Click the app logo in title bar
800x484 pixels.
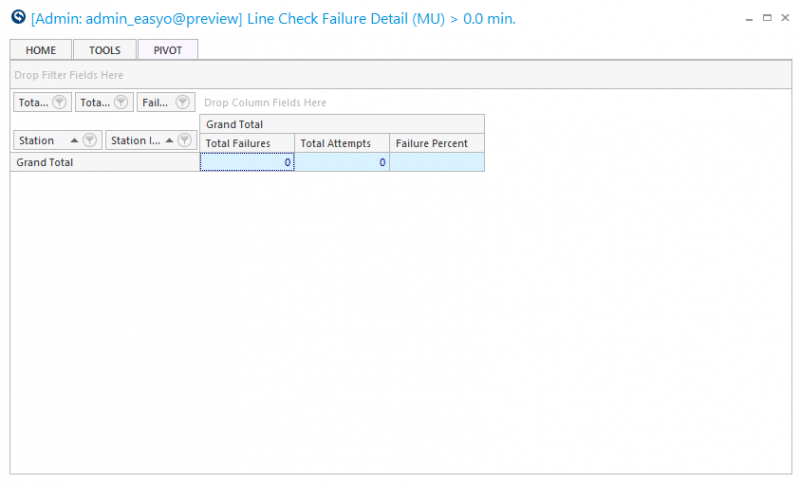point(18,17)
